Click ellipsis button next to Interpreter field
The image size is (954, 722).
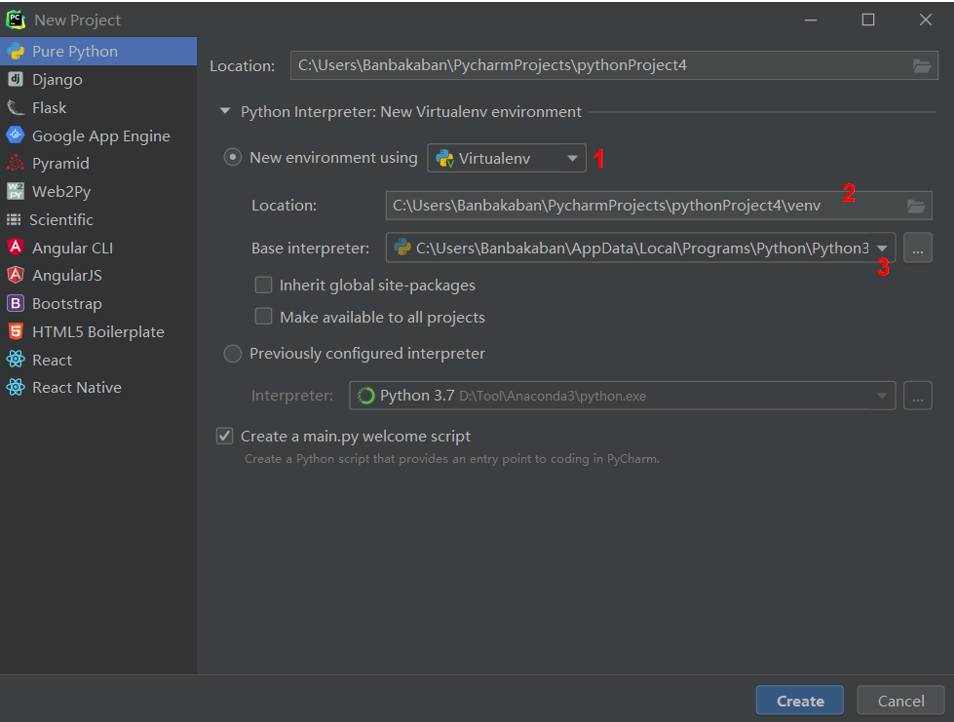(917, 395)
